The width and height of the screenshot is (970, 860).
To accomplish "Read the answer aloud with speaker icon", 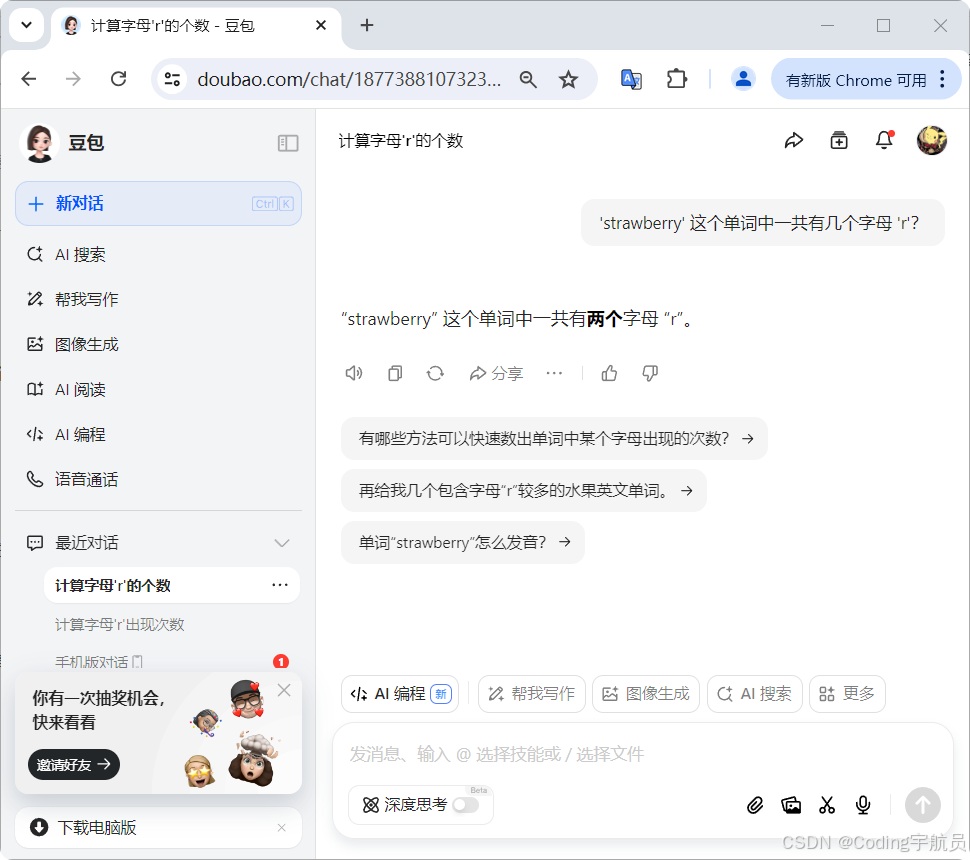I will (x=354, y=373).
